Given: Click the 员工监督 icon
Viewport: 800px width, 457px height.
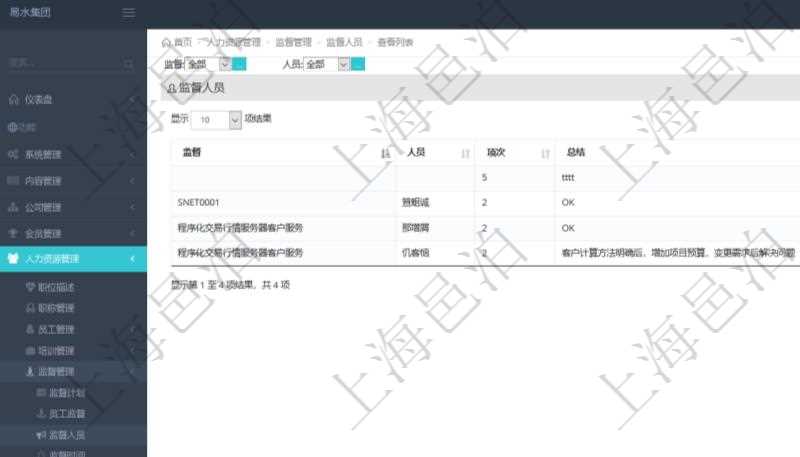Looking at the screenshot, I should click(x=41, y=414).
